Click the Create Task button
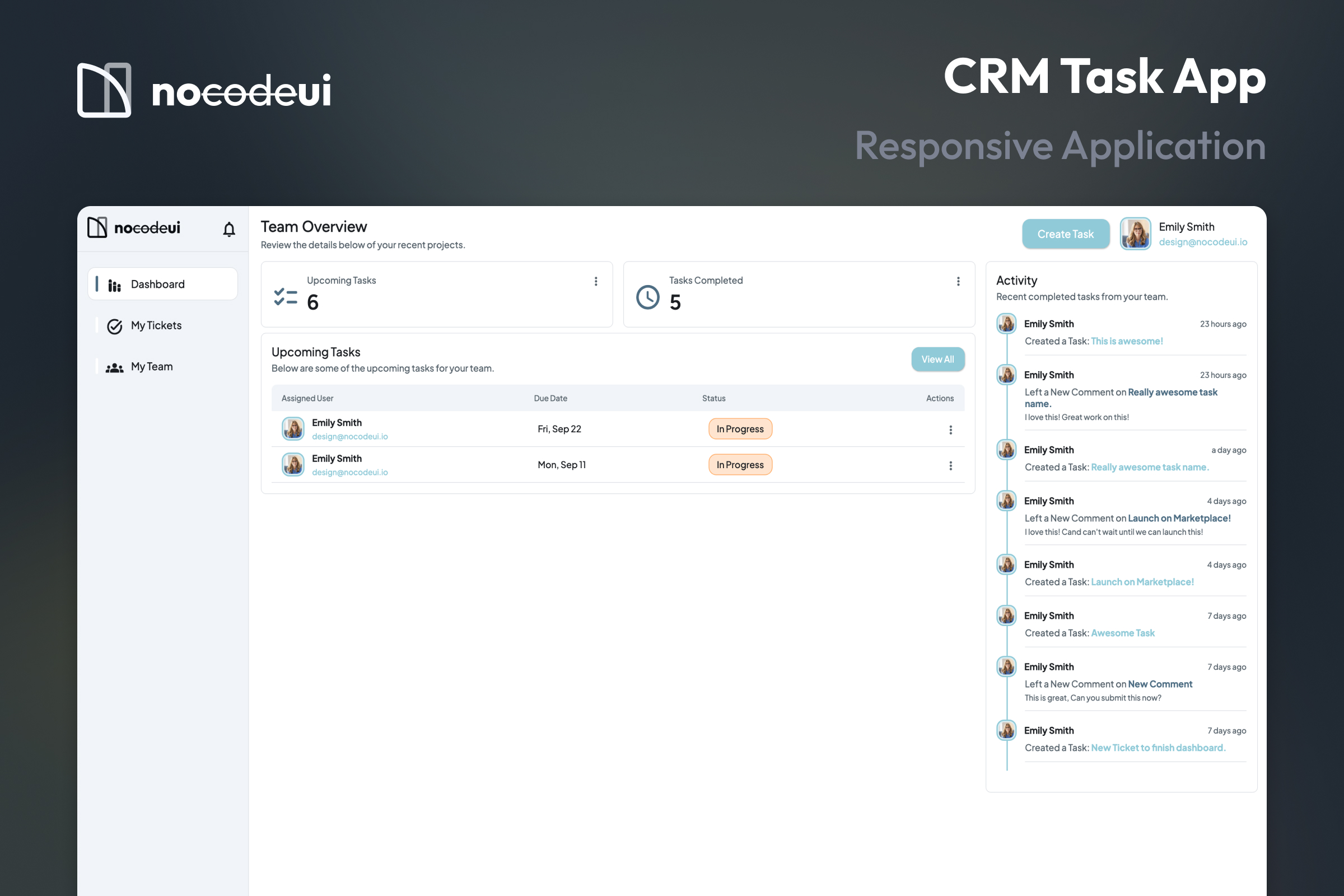Viewport: 1344px width, 896px height. pos(1066,234)
